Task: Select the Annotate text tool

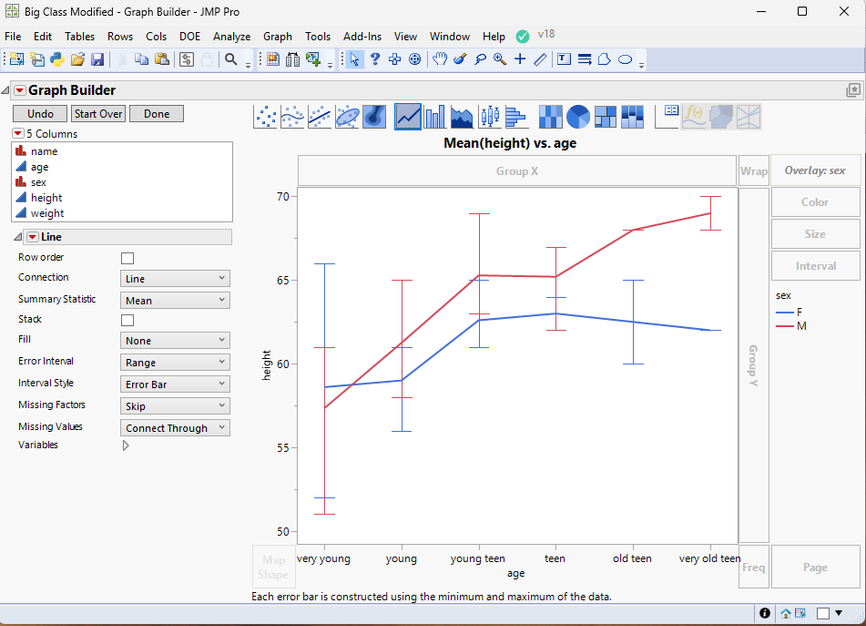Action: tap(564, 59)
